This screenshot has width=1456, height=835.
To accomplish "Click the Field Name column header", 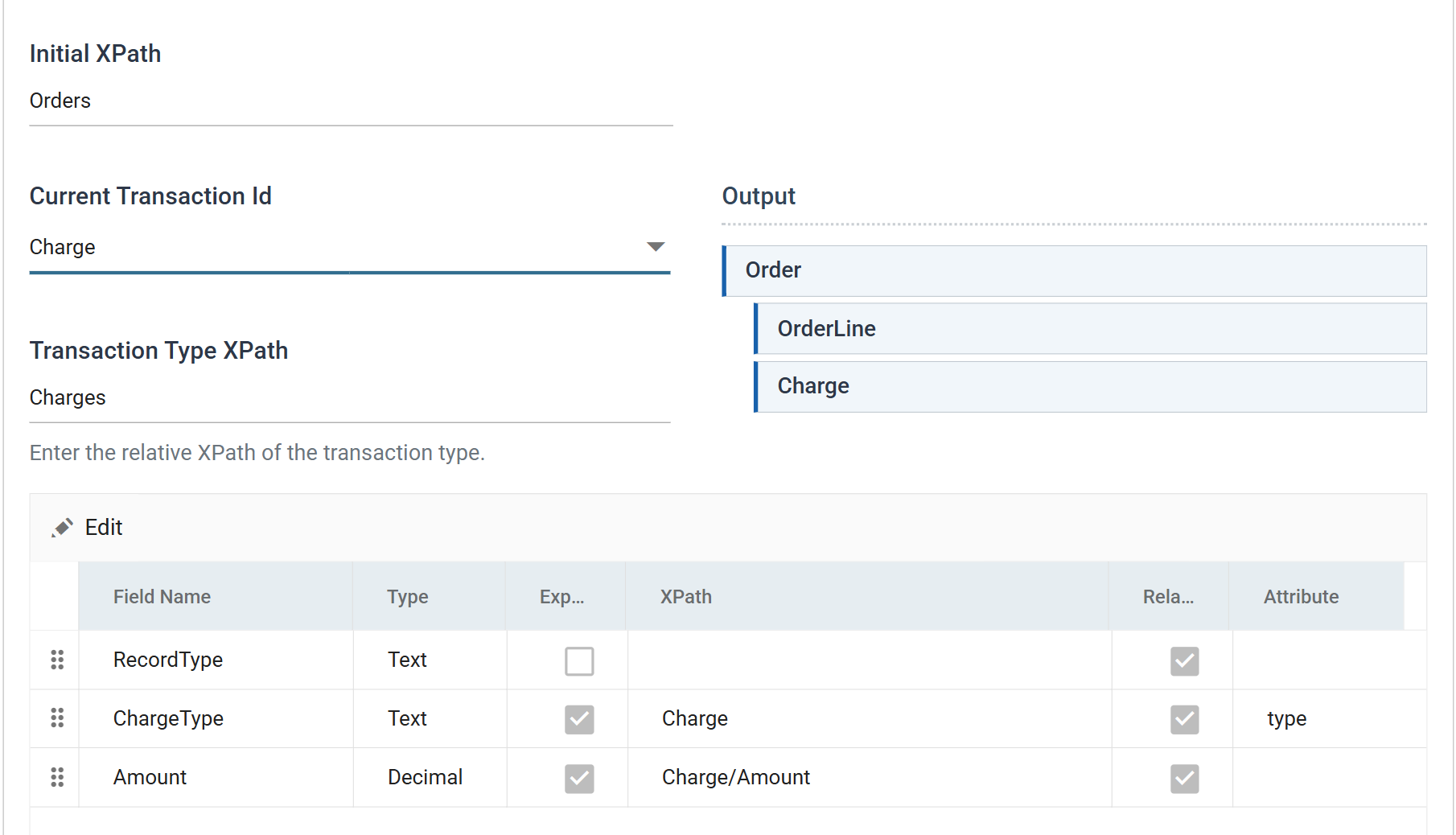I will [216, 596].
